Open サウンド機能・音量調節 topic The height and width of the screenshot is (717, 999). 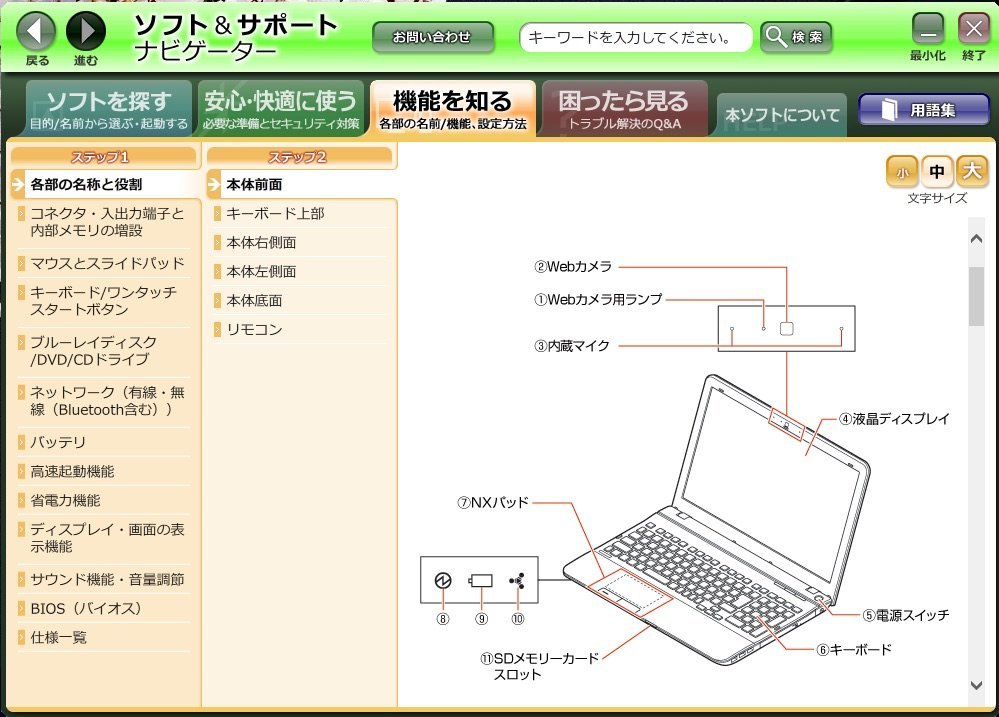pyautogui.click(x=106, y=580)
